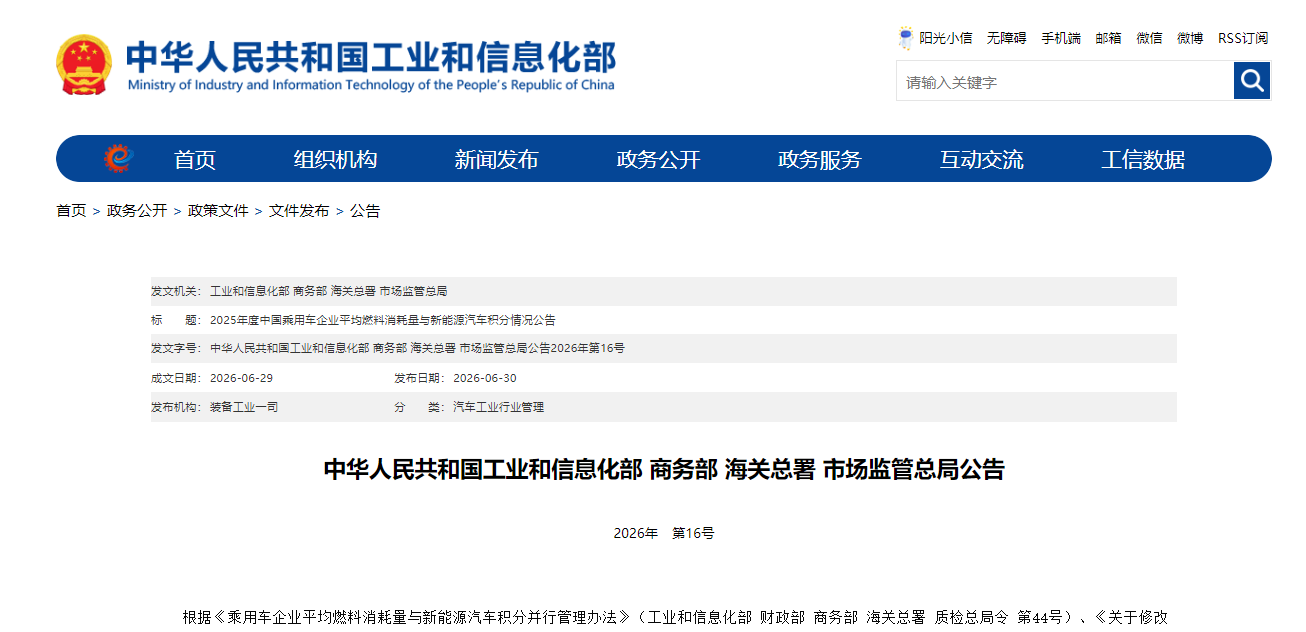The height and width of the screenshot is (632, 1306).
Task: Click the ministry name title banner
Action: [x=371, y=65]
